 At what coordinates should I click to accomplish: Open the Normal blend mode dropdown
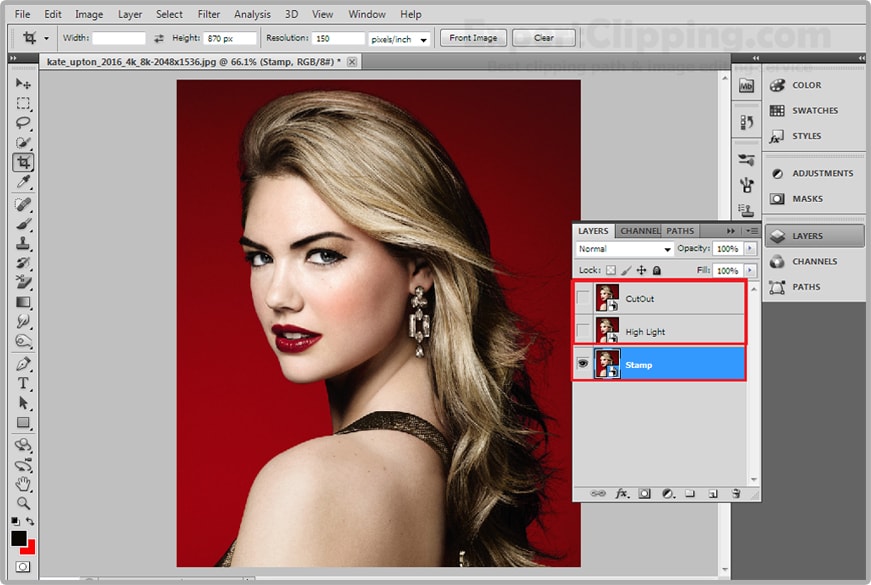625,249
